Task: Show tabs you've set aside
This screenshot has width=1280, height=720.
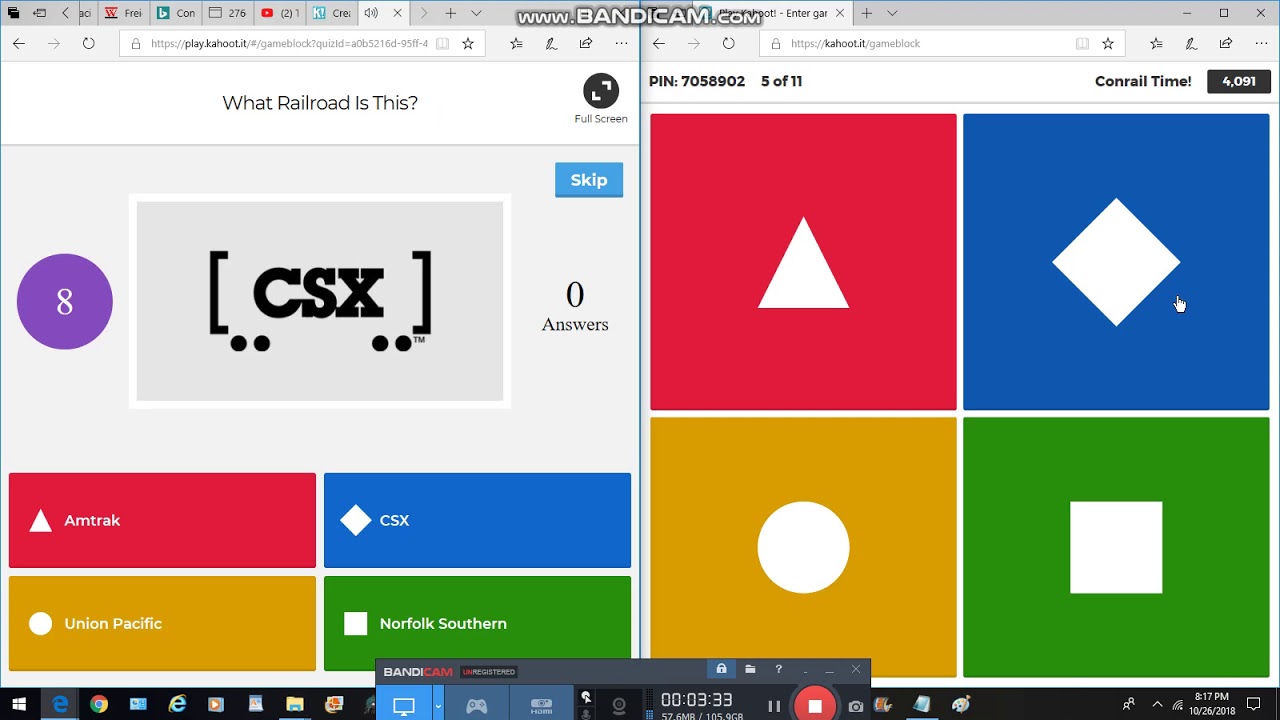Action: point(12,13)
